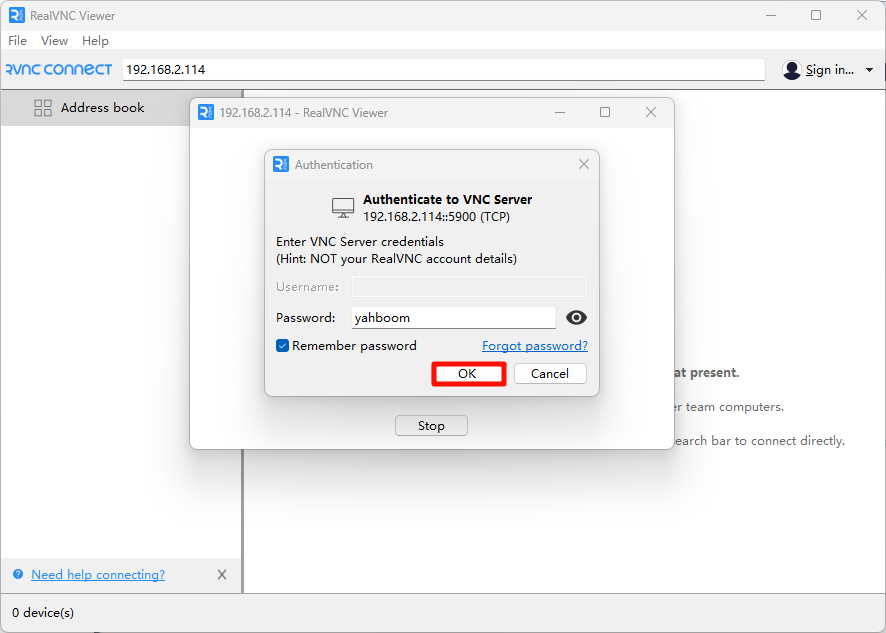
Task: Uncheck the Remember password checkbox
Action: tap(282, 344)
